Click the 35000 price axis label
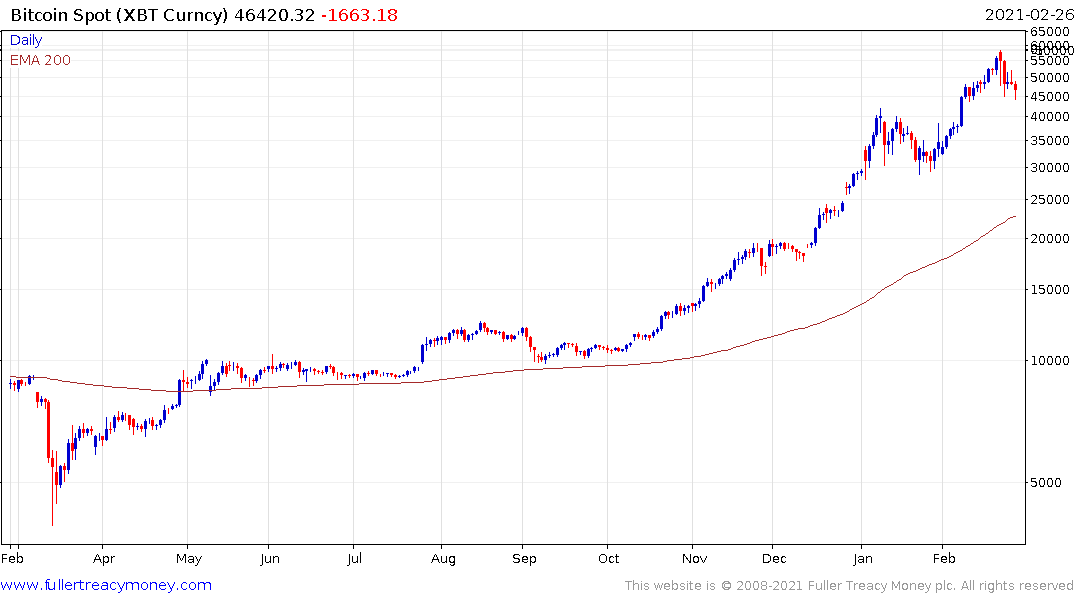 coord(1050,141)
